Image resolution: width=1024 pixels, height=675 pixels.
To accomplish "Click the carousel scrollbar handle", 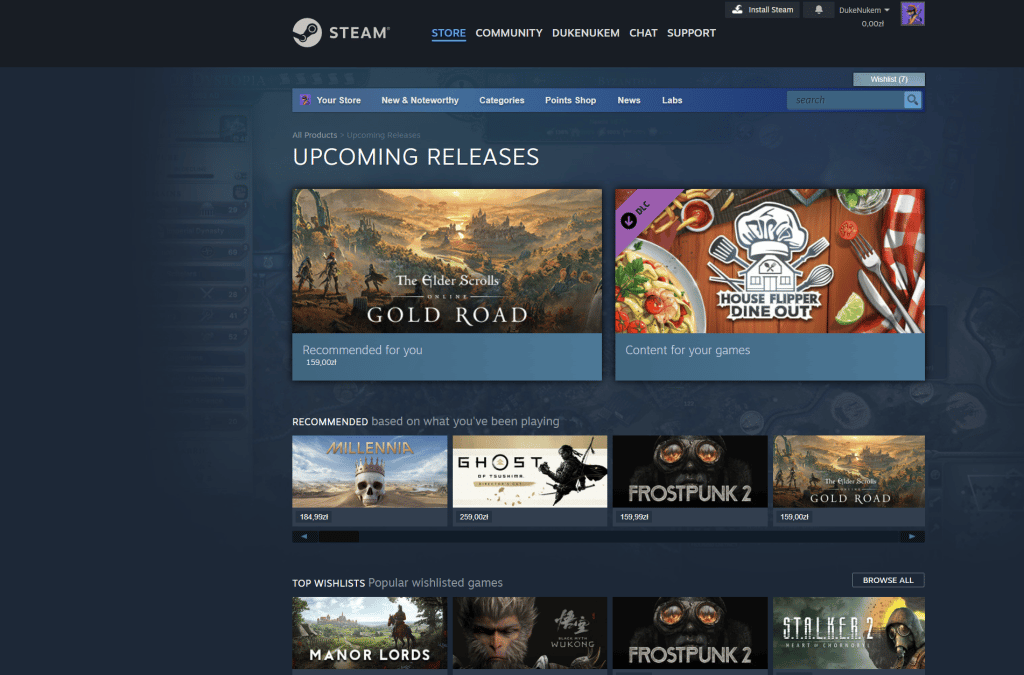I will click(339, 537).
